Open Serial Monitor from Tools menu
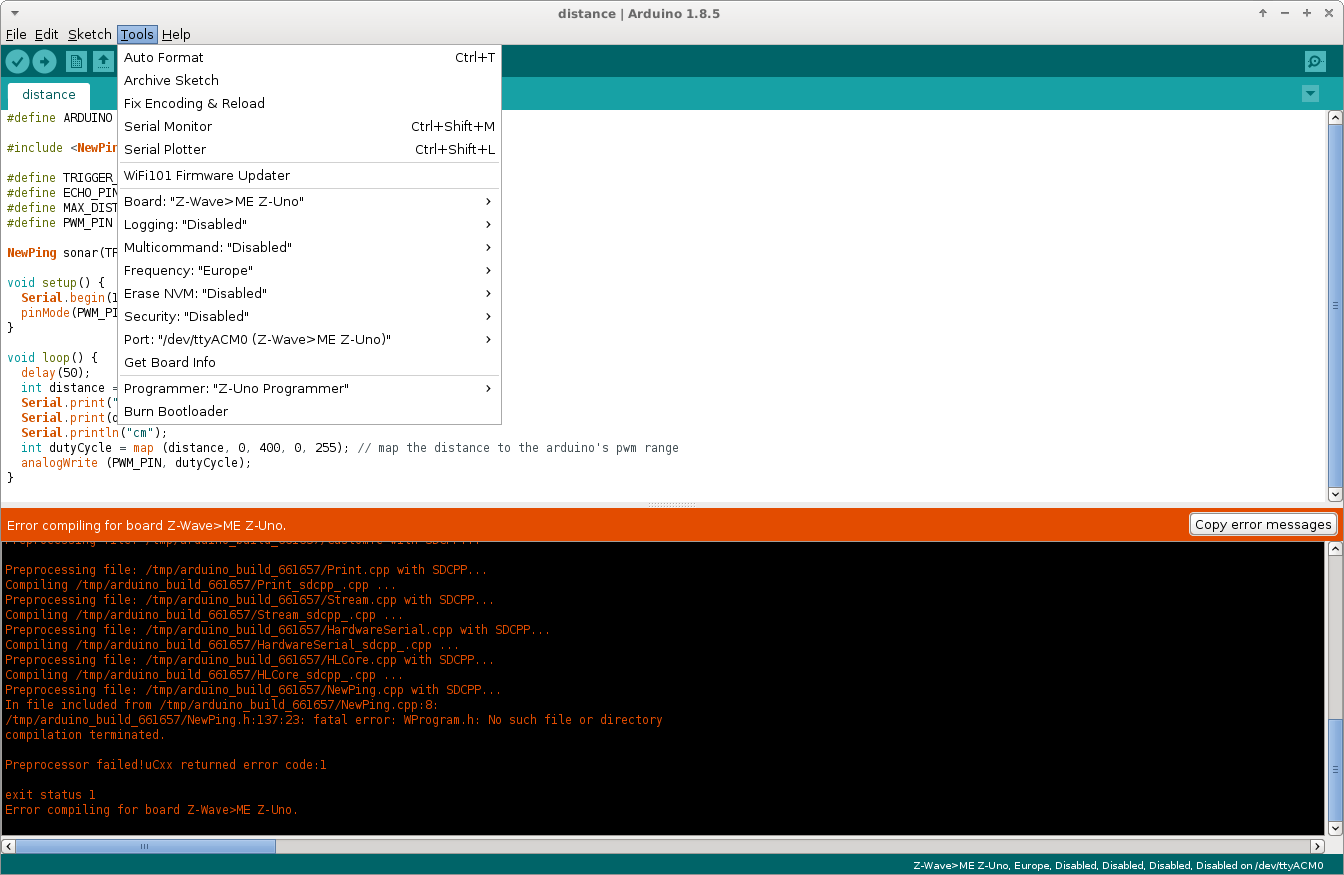 (x=309, y=127)
